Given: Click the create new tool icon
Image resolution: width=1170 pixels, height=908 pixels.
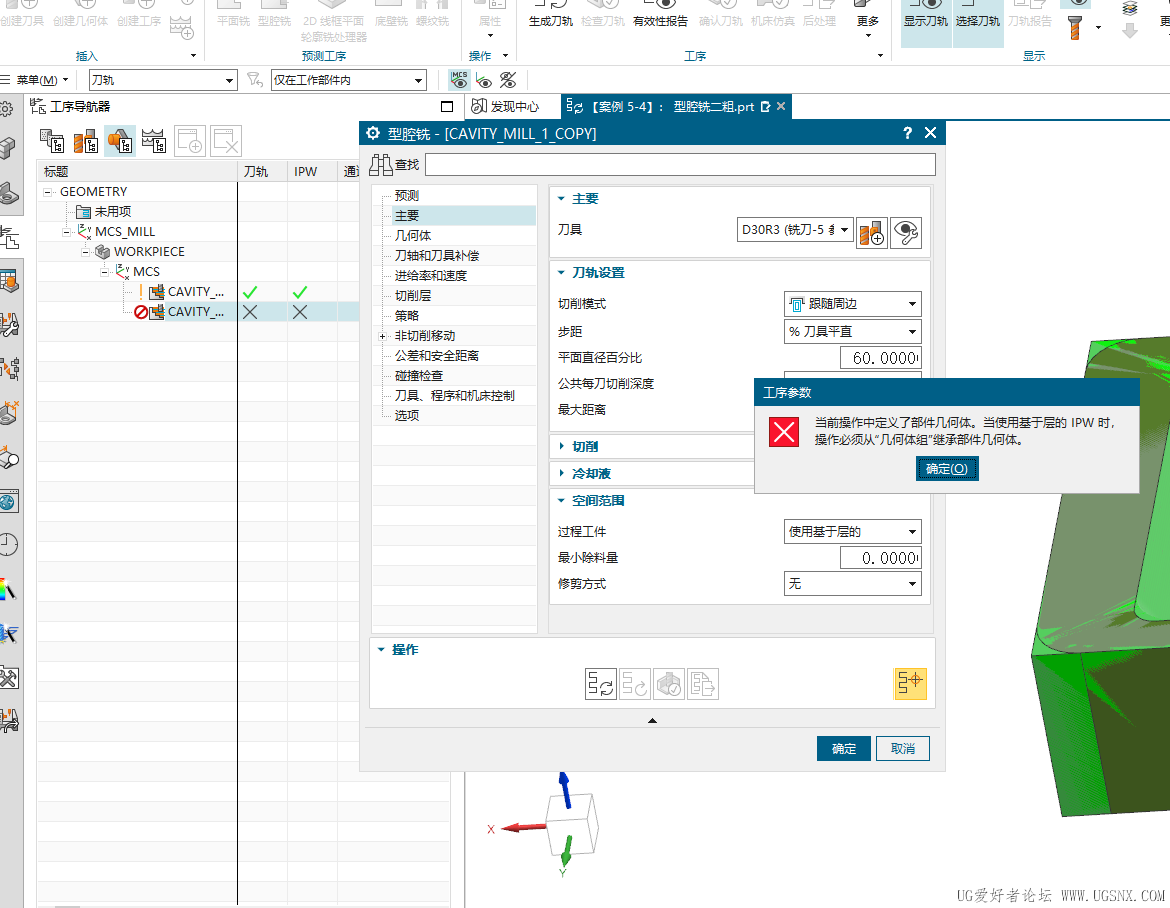Looking at the screenshot, I should [x=872, y=232].
